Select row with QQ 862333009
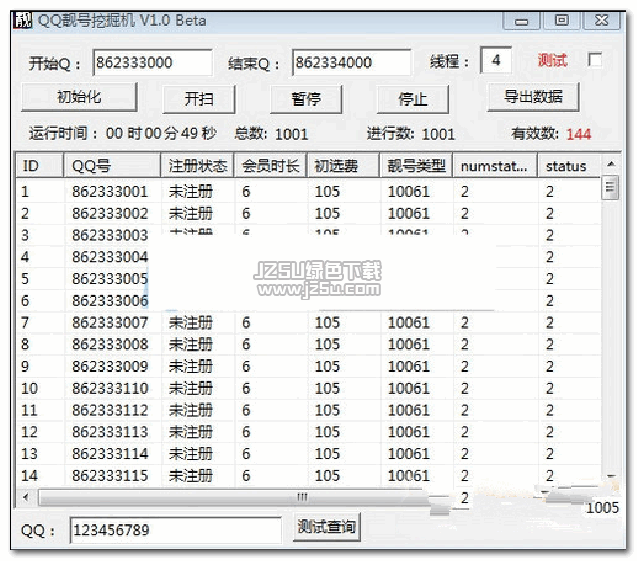 point(308,366)
